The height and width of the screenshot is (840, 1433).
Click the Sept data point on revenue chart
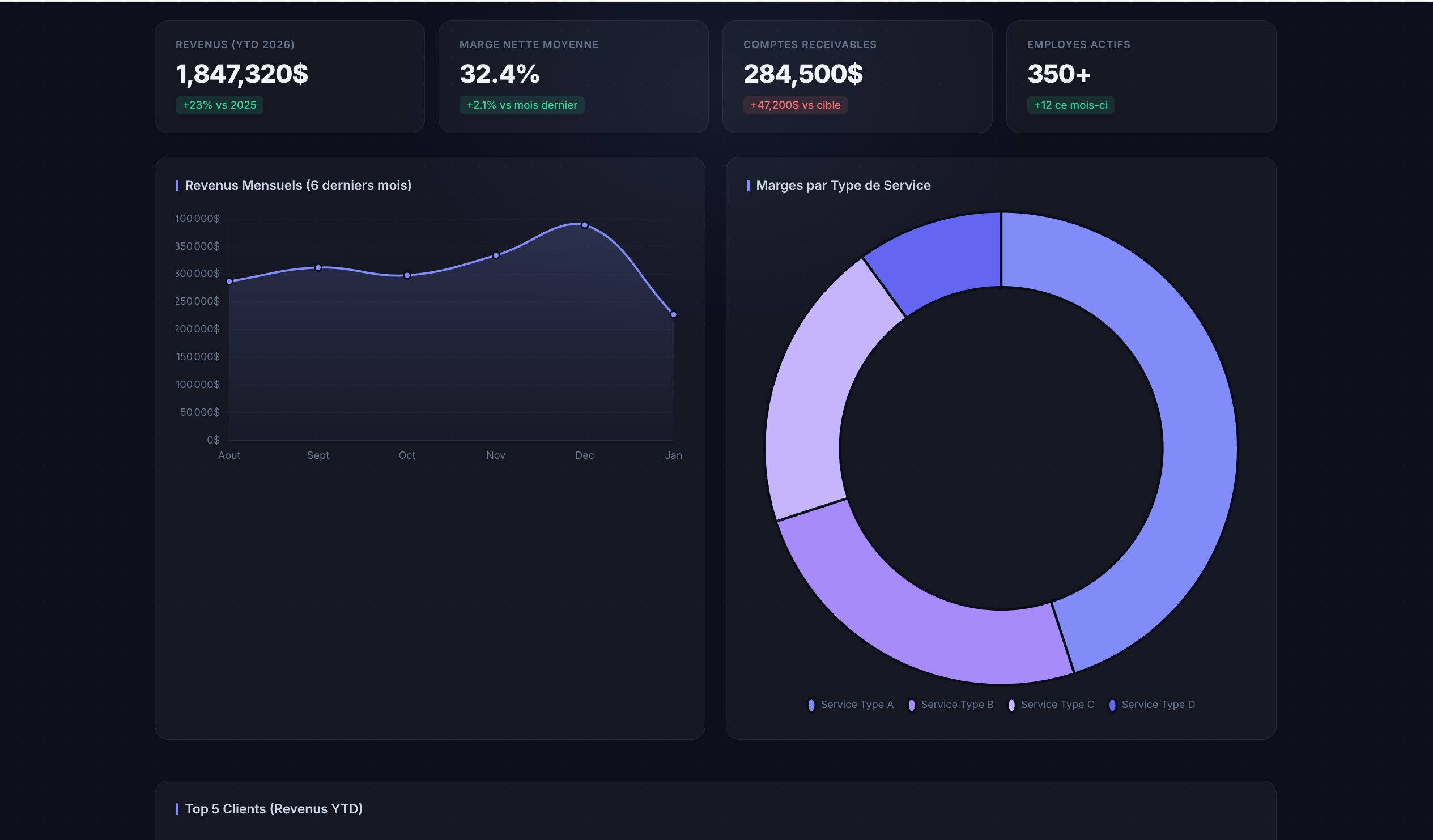pyautogui.click(x=318, y=268)
